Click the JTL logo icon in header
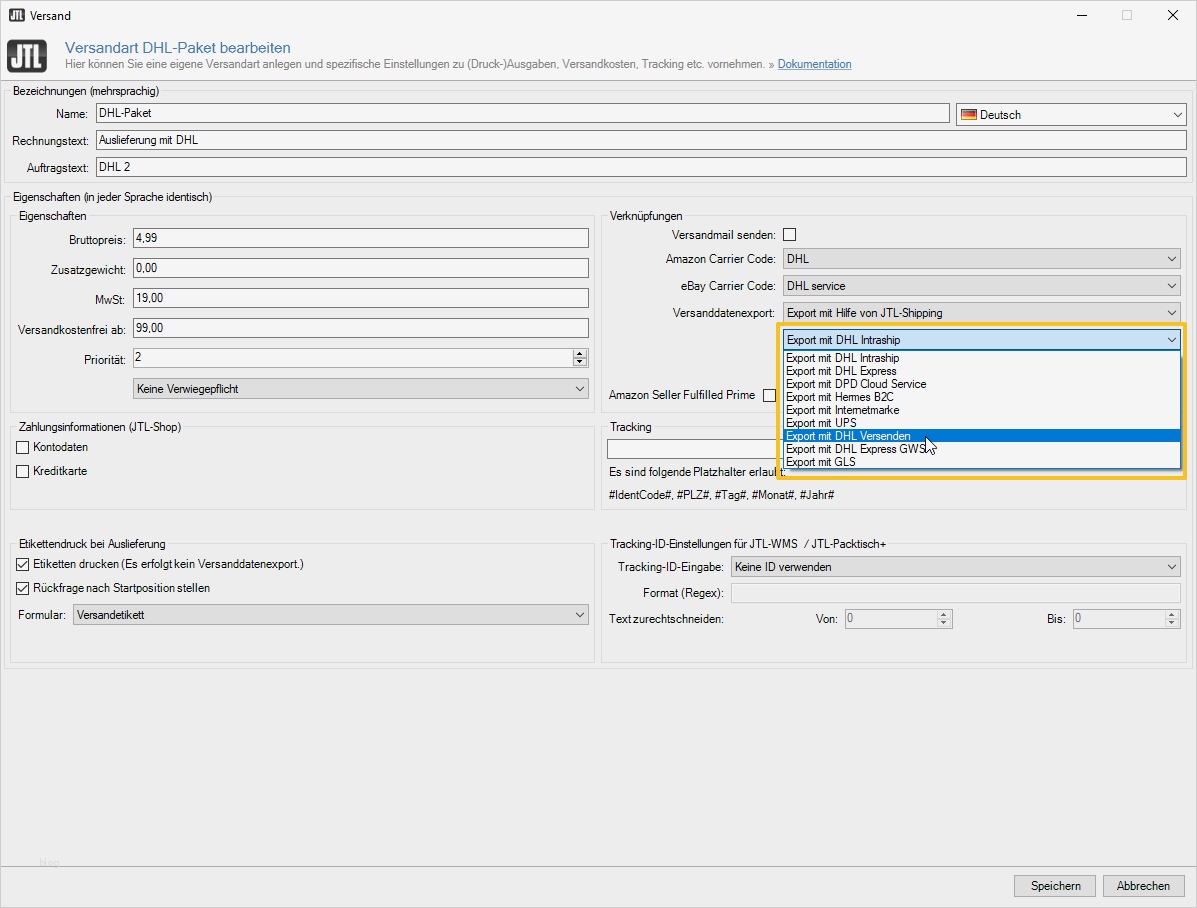The width and height of the screenshot is (1197, 908). tap(26, 56)
